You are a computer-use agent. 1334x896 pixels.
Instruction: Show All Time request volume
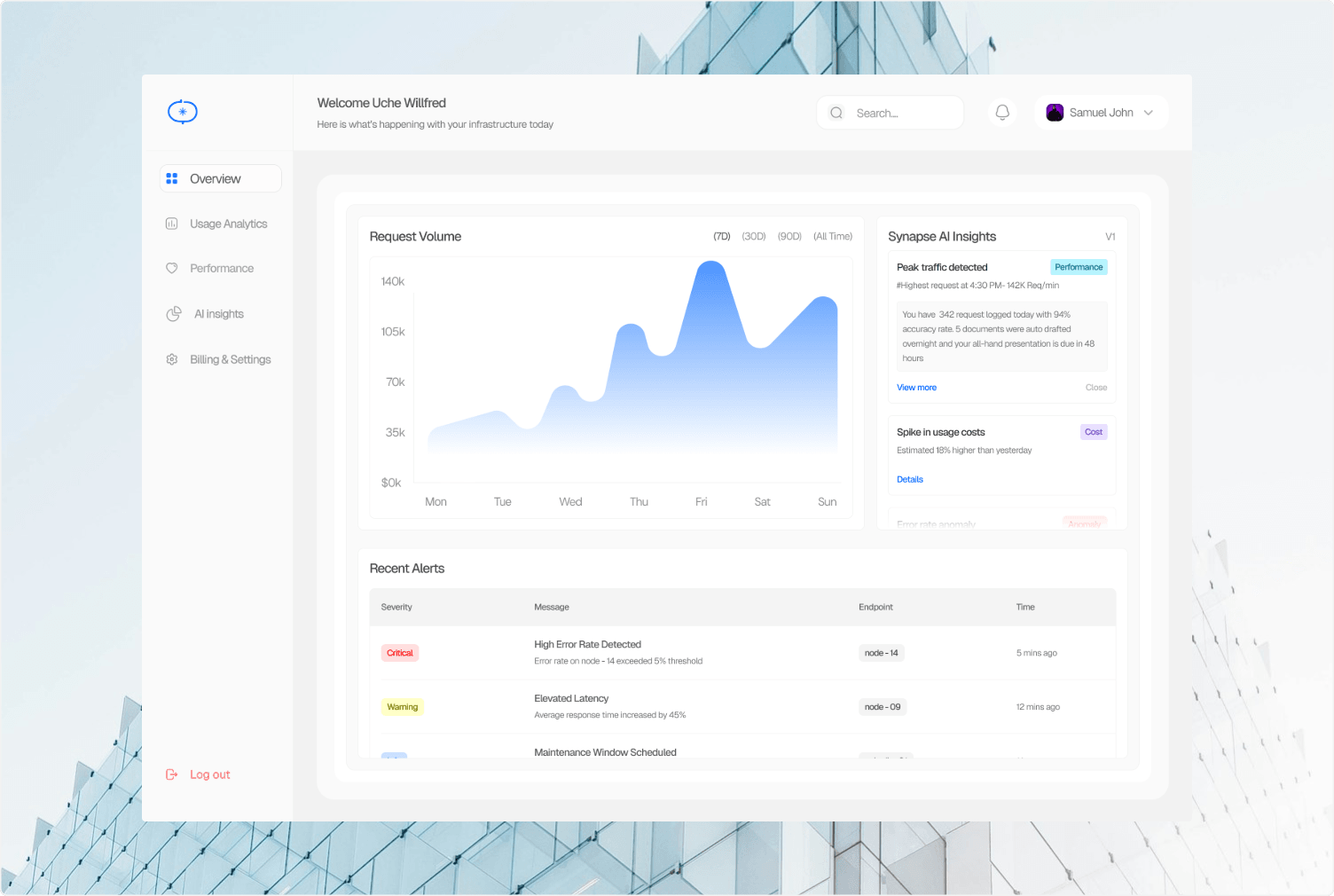[x=833, y=236]
